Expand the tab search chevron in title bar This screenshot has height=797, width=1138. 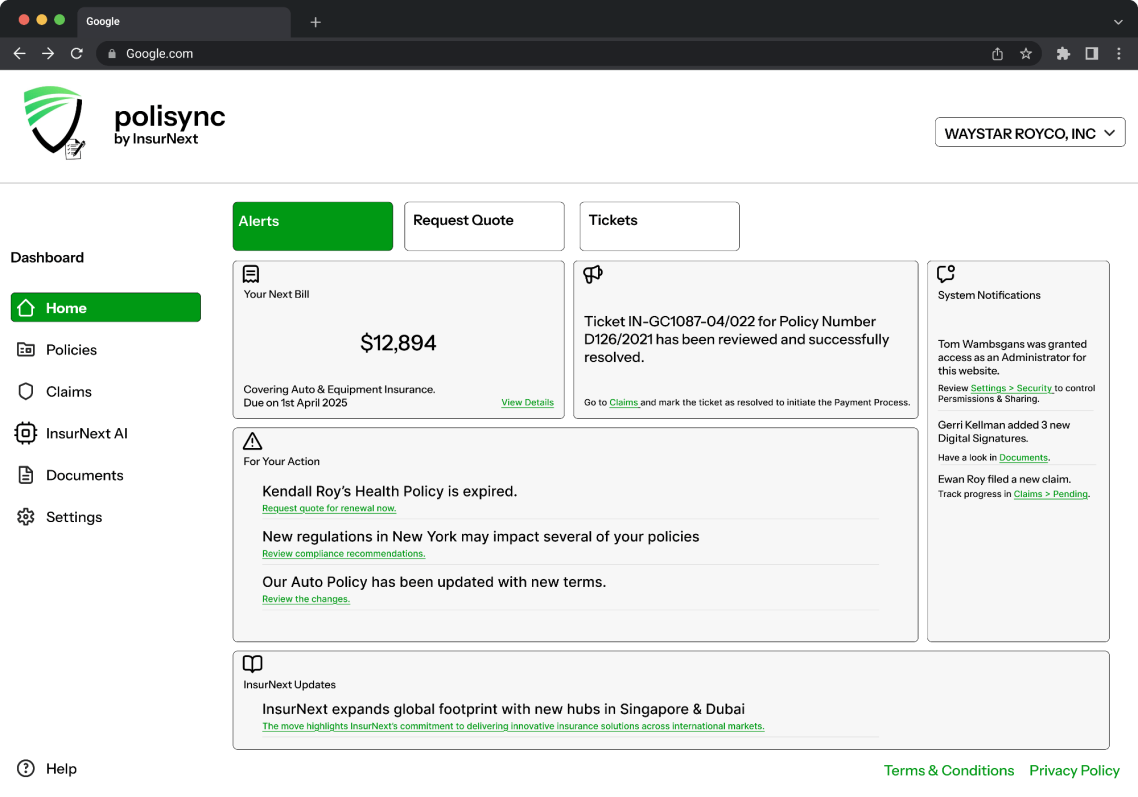[x=1118, y=22]
